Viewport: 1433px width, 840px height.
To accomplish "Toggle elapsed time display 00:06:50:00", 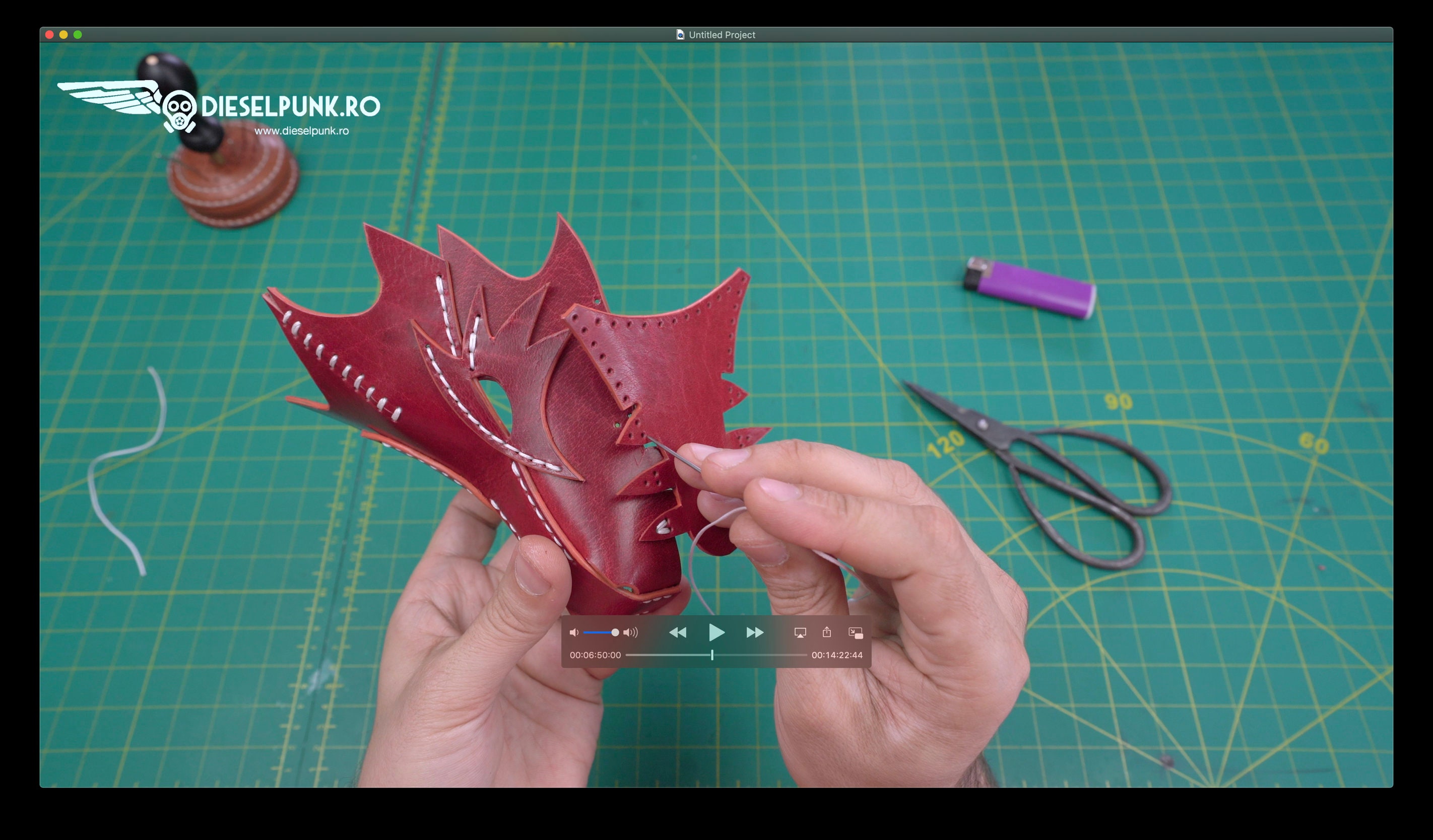I will (595, 655).
